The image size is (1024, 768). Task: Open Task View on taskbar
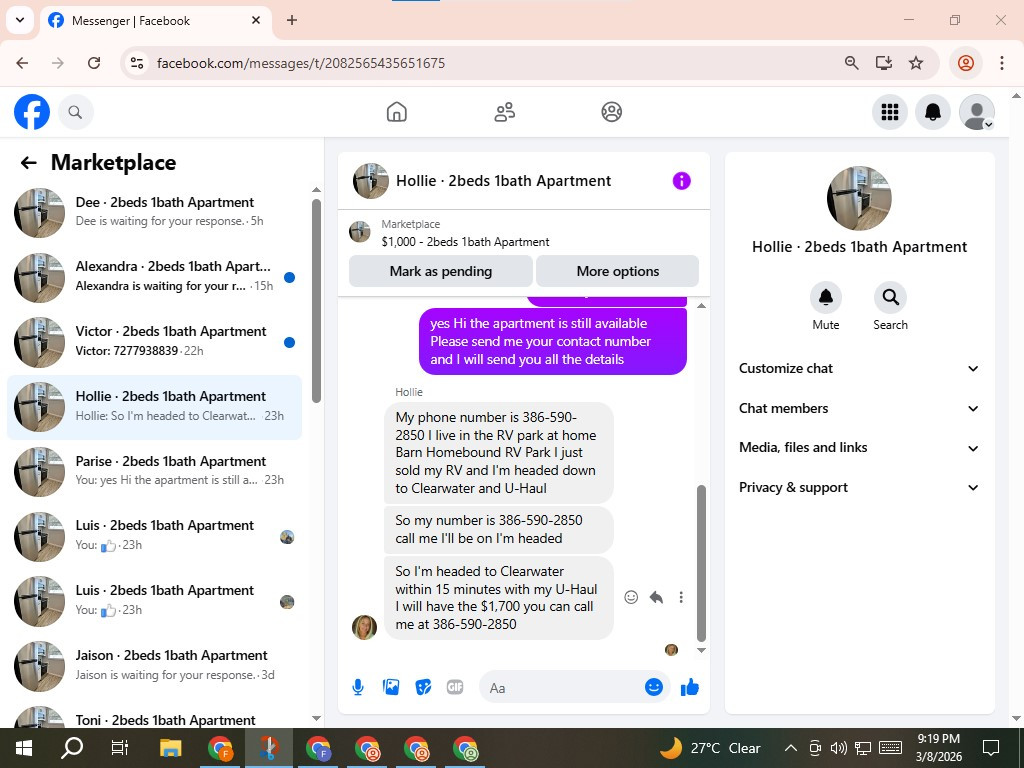point(120,748)
